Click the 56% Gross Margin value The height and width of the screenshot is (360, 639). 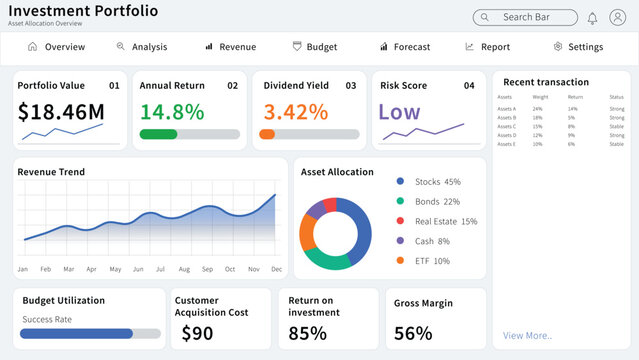tap(413, 333)
